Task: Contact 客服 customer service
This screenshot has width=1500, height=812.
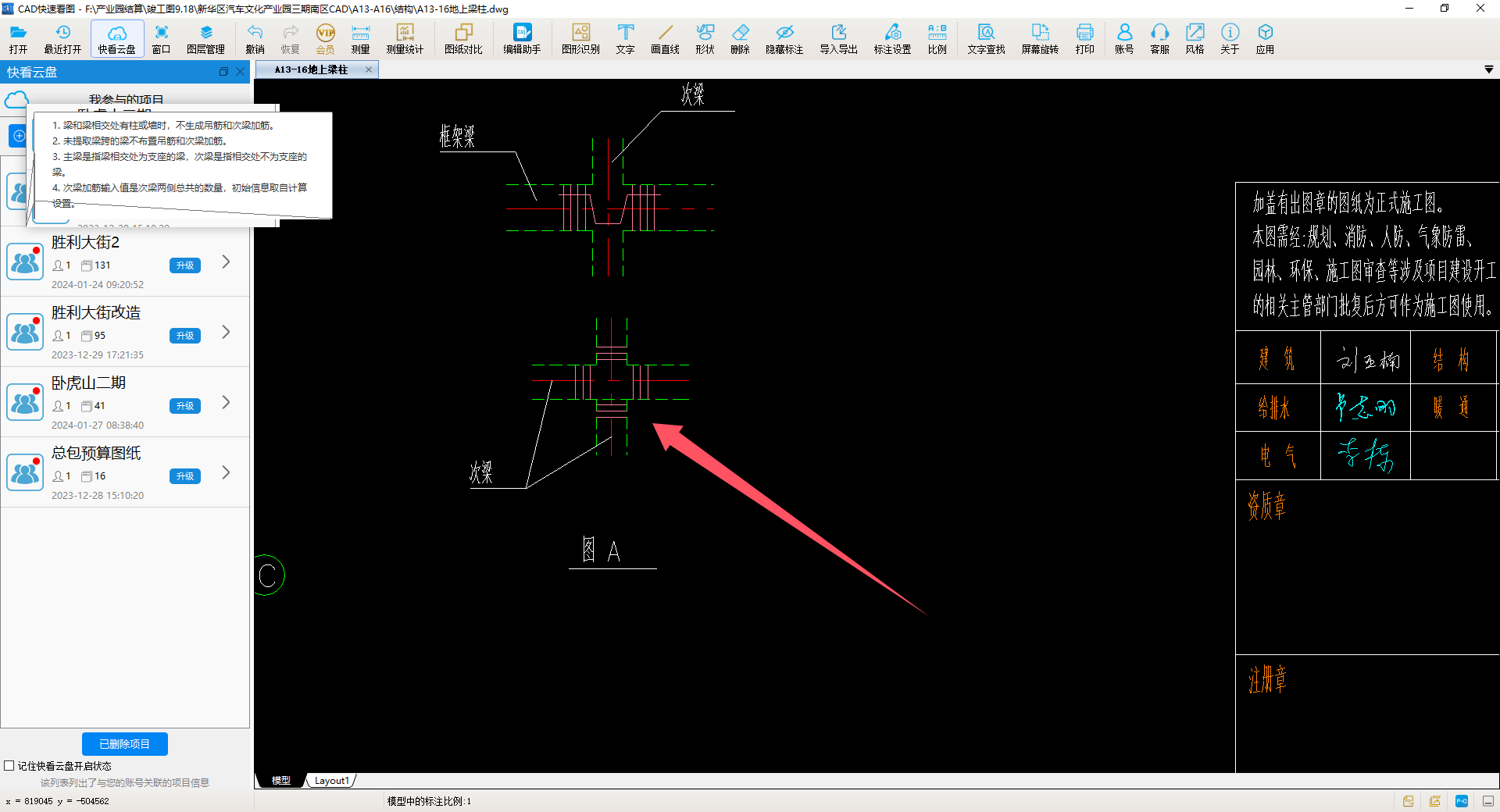Action: (1159, 39)
